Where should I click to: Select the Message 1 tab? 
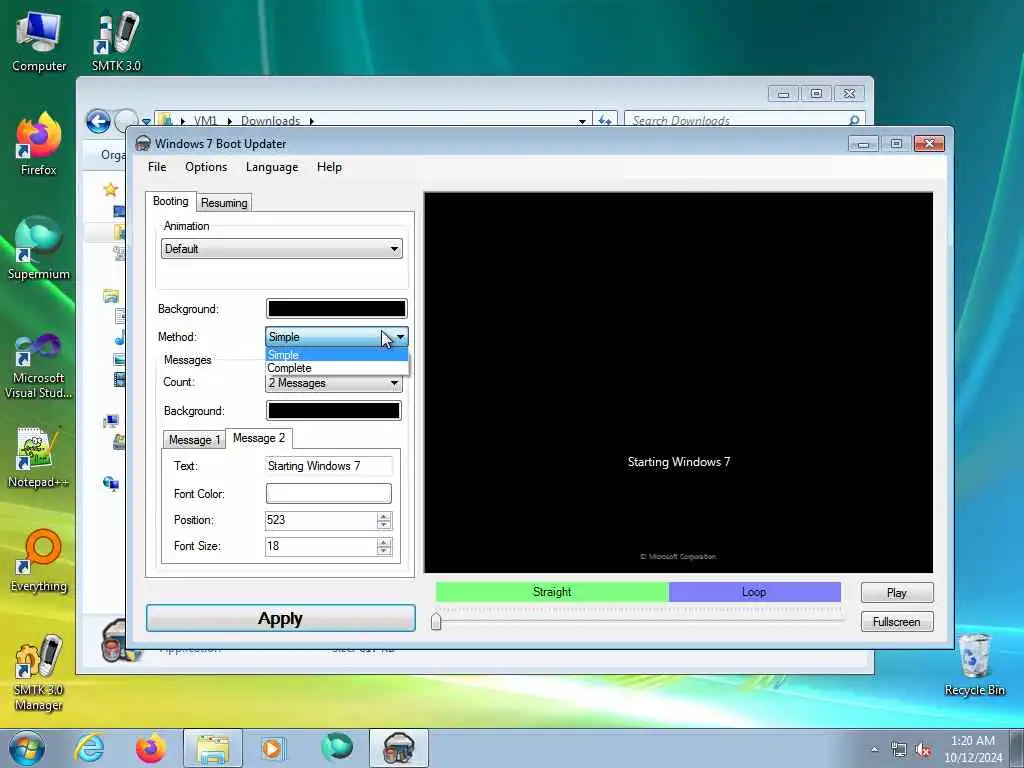(x=194, y=440)
